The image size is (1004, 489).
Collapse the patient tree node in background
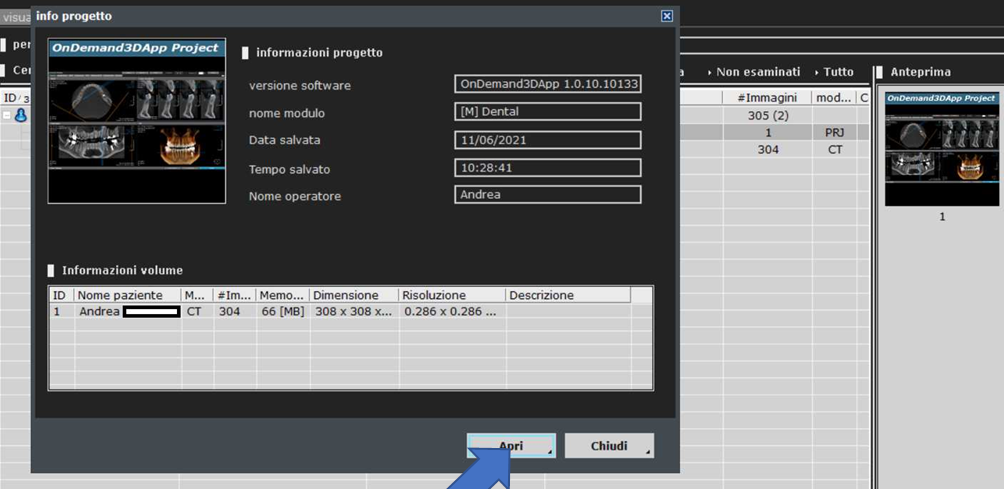(x=6, y=116)
